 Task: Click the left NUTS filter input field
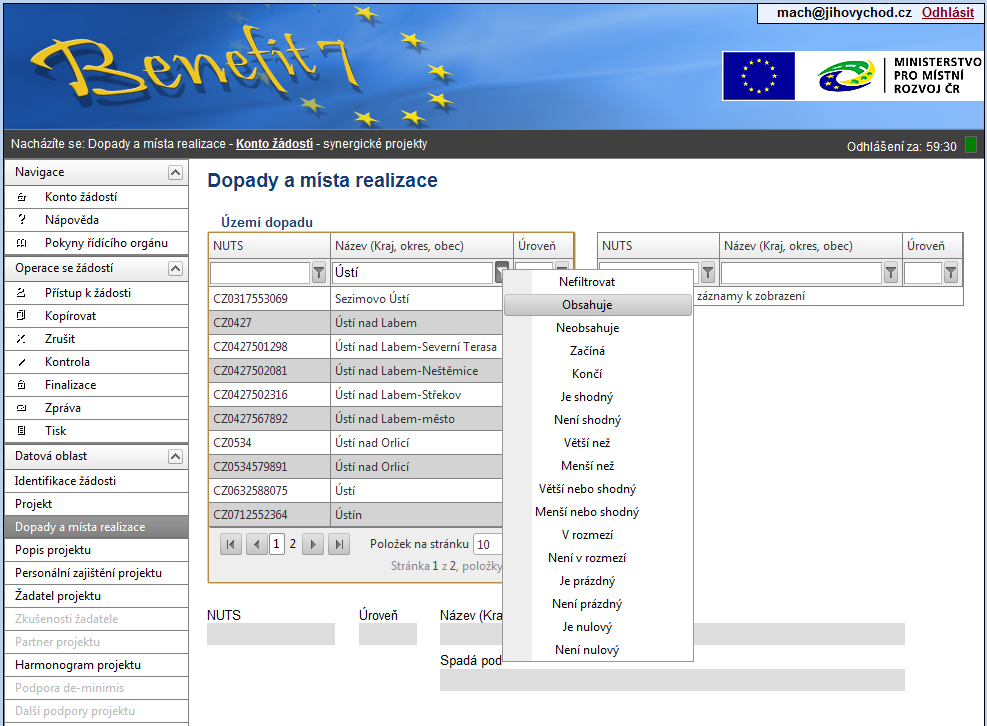(260, 273)
